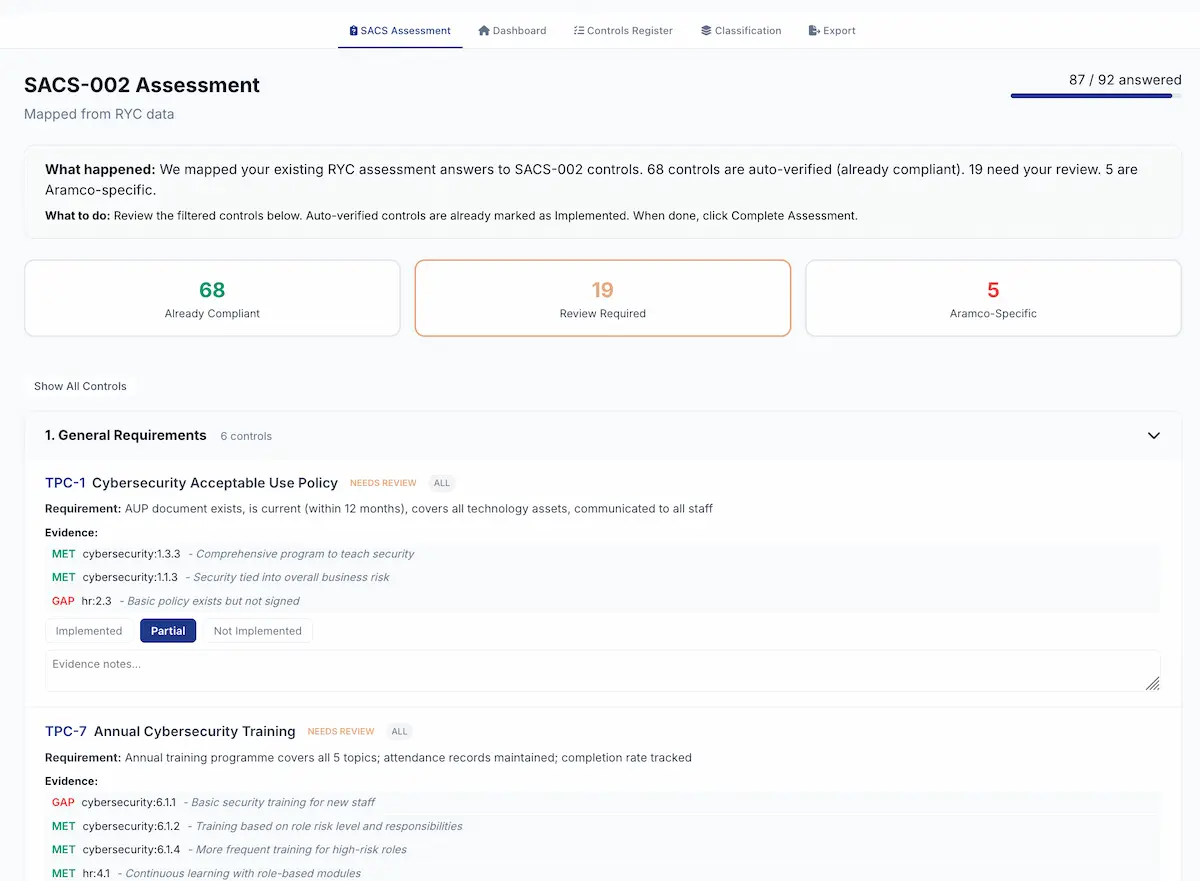Switch to the Dashboard tab
Screen dimensions: 1200x881
point(512,30)
